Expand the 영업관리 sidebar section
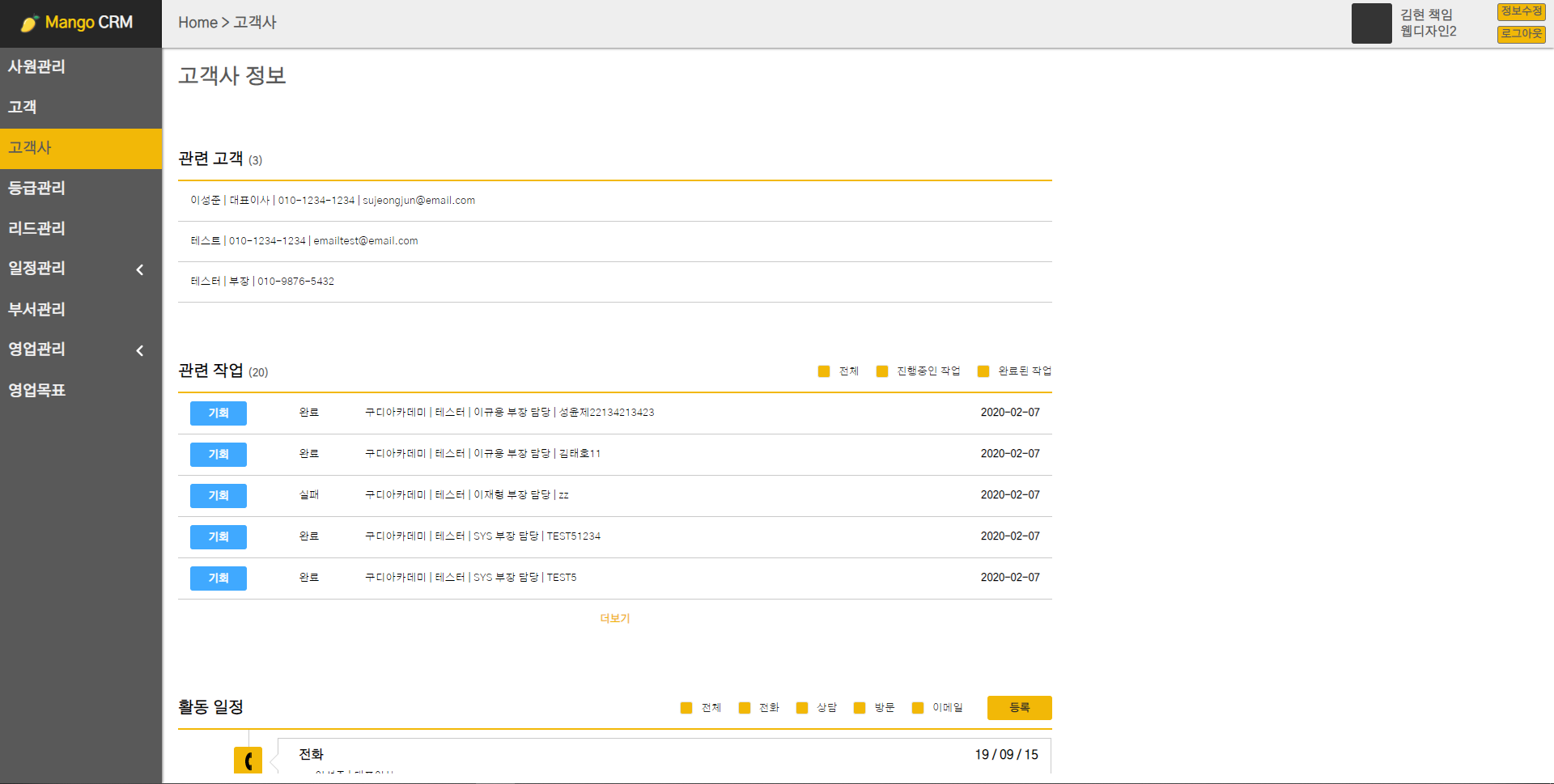This screenshot has width=1554, height=784. [x=81, y=350]
